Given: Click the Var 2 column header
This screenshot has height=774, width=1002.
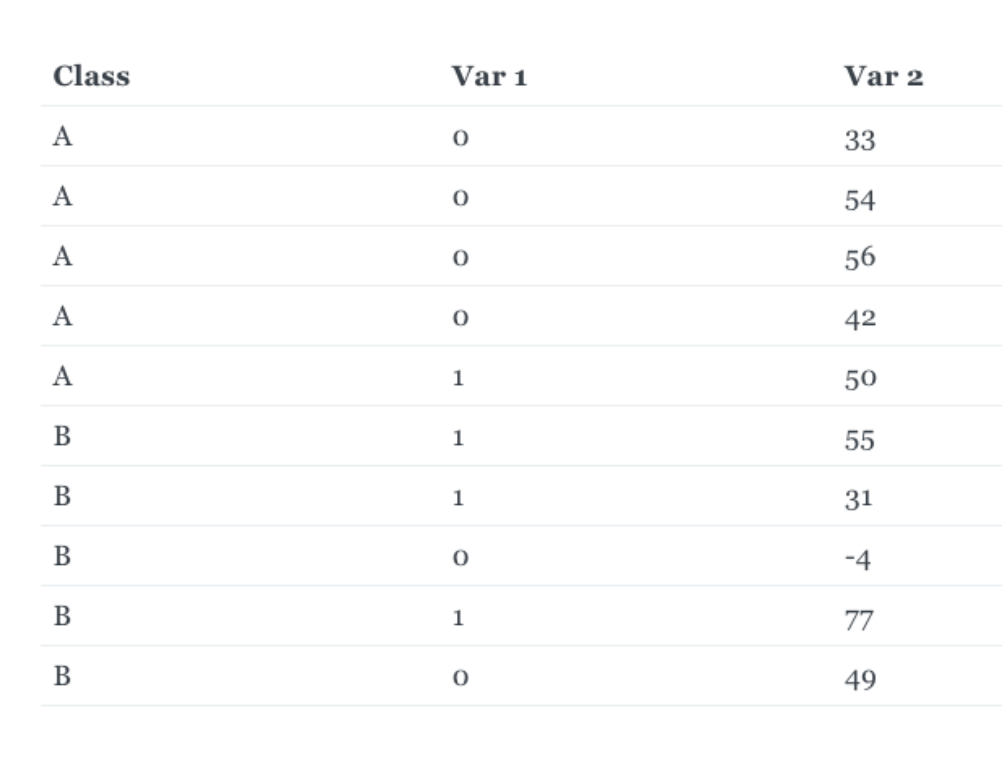Looking at the screenshot, I should (x=884, y=77).
